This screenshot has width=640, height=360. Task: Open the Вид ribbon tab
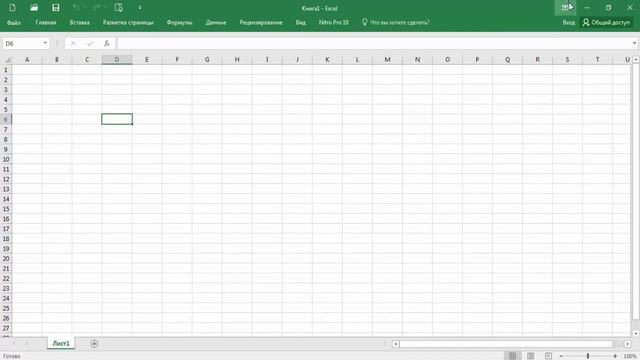[301, 22]
